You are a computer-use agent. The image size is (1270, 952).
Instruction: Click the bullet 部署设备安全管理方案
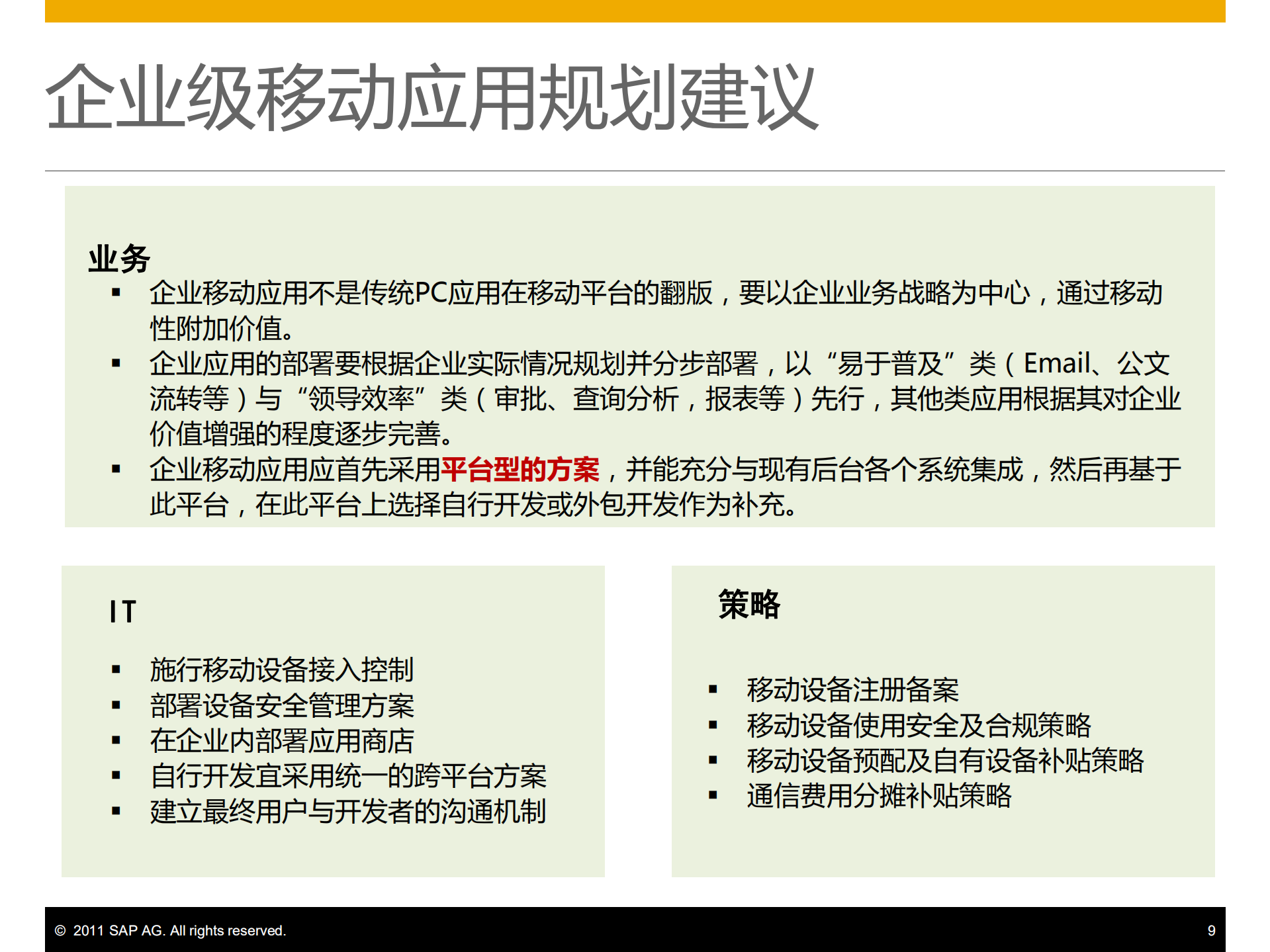pos(282,707)
